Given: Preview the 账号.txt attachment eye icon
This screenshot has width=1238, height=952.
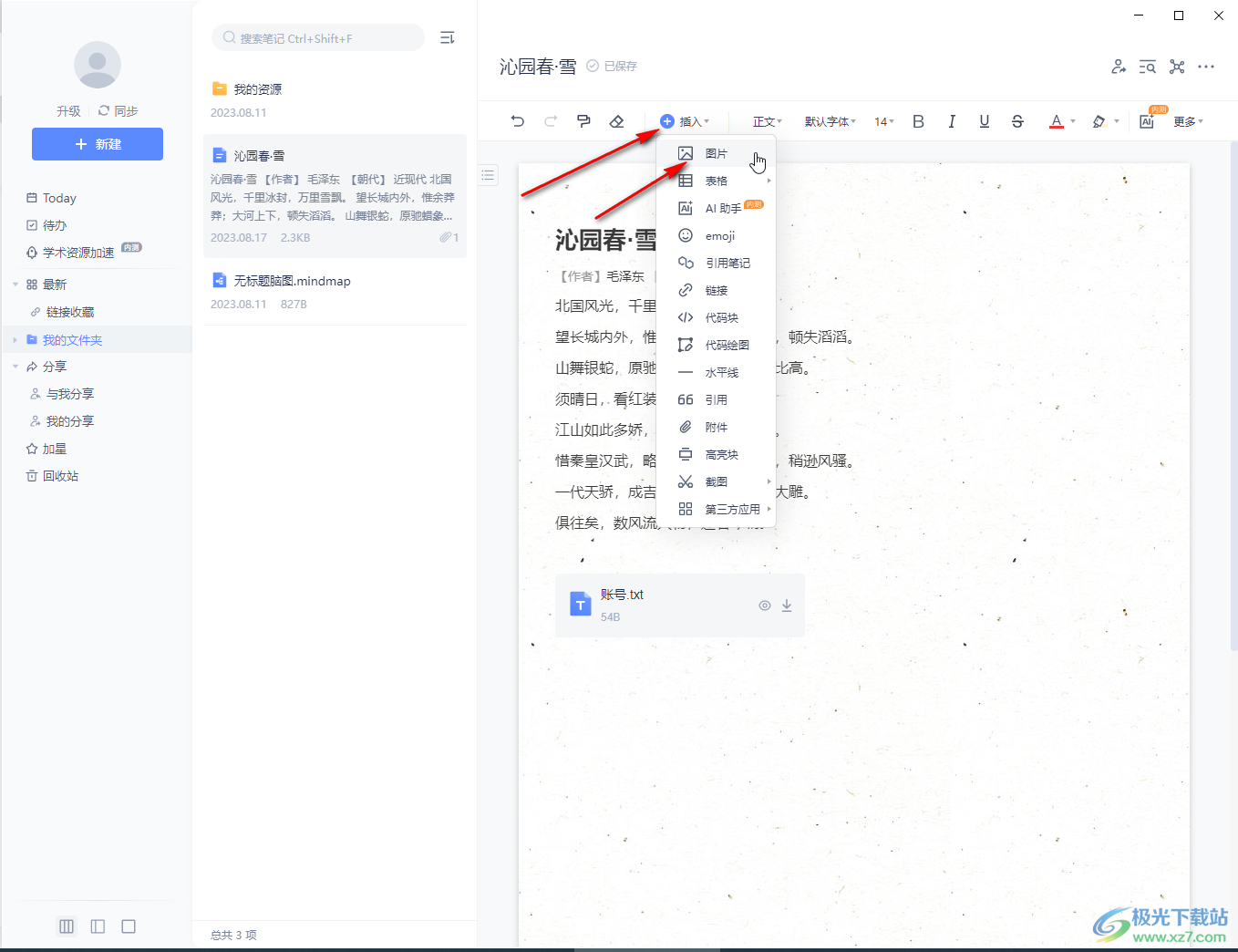Looking at the screenshot, I should click(x=765, y=605).
